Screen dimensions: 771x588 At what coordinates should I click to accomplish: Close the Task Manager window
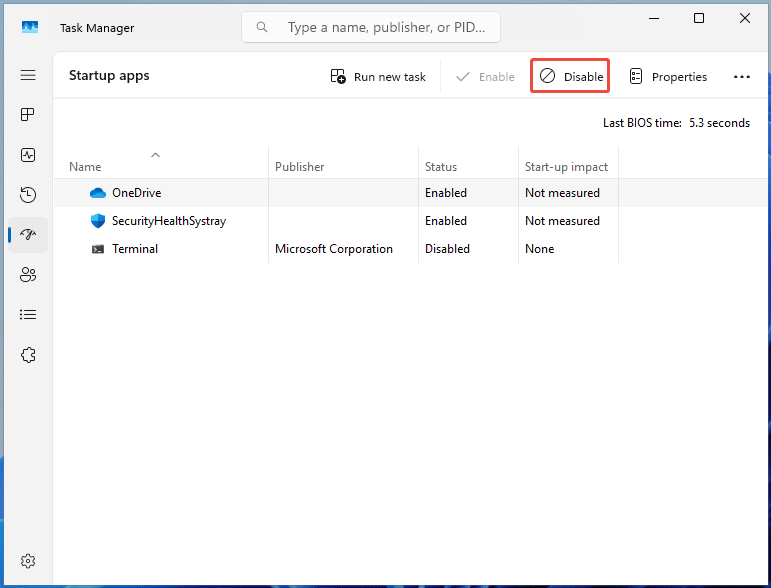744,18
